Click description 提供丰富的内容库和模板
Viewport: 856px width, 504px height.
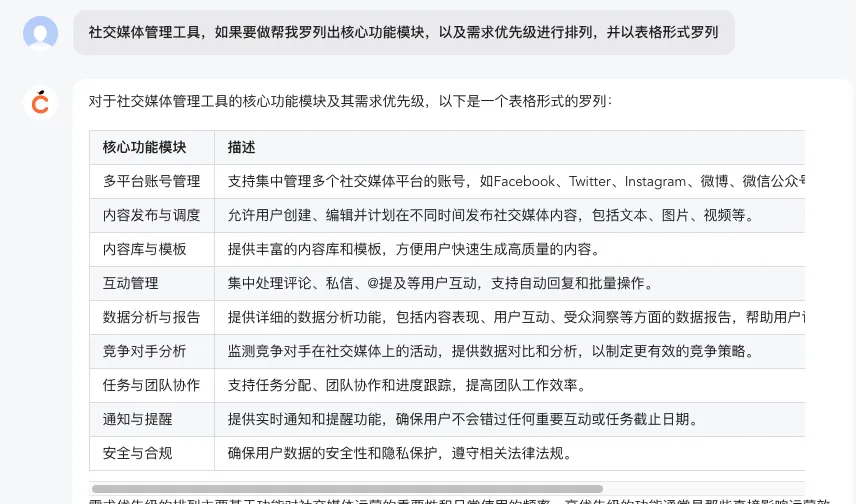pyautogui.click(x=510, y=250)
